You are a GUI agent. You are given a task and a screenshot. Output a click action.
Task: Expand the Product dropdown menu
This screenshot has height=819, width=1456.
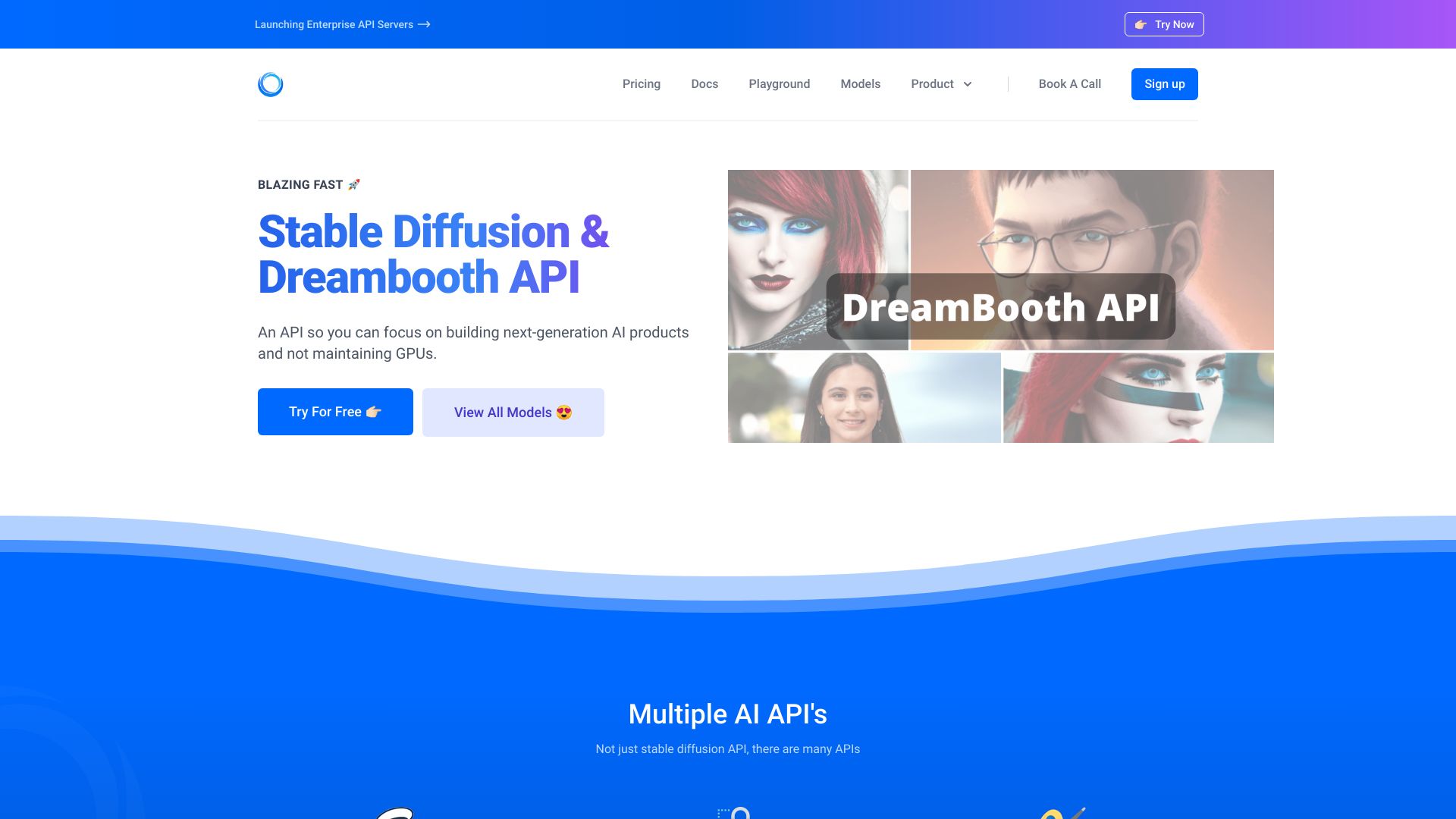point(940,83)
